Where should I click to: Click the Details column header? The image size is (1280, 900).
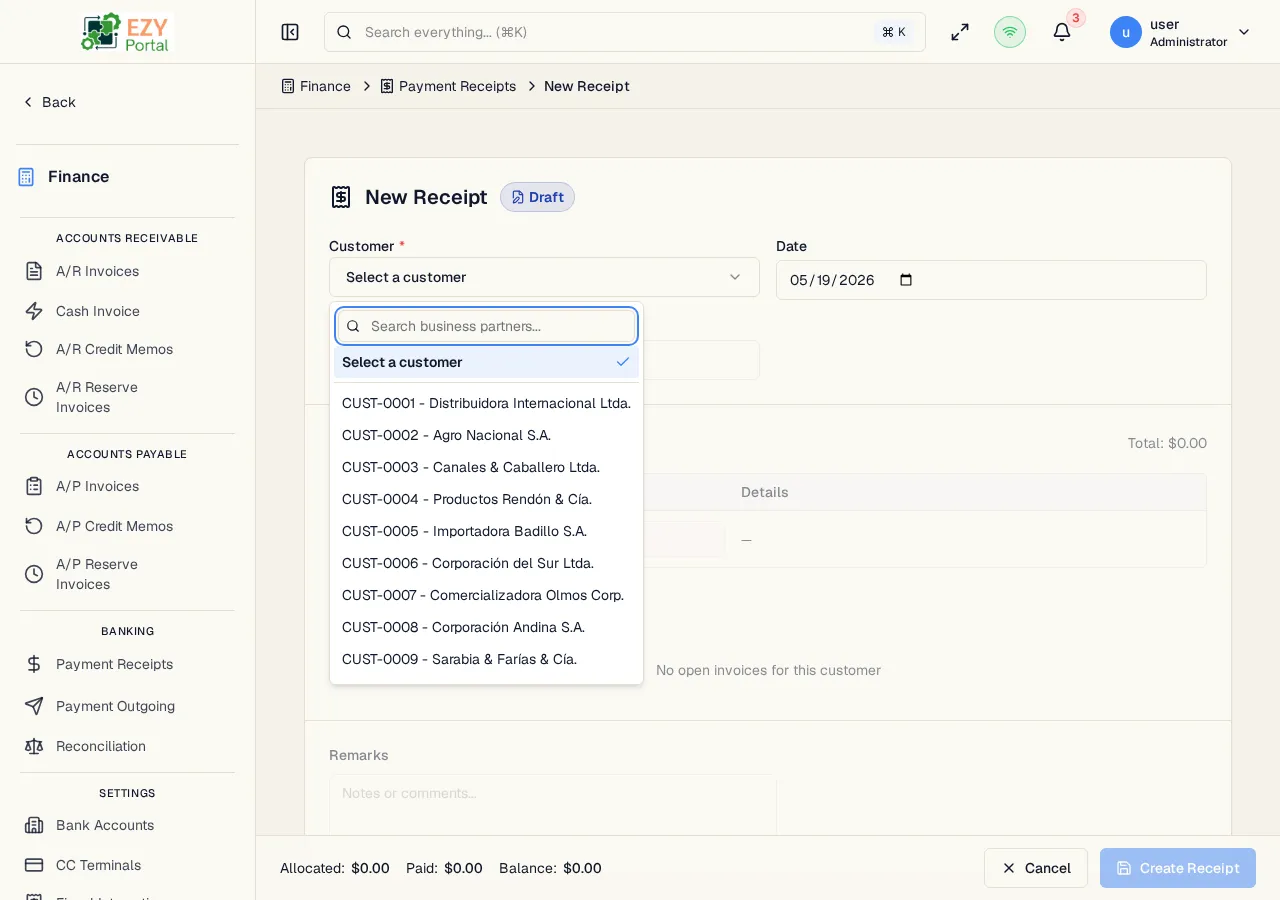pos(765,492)
